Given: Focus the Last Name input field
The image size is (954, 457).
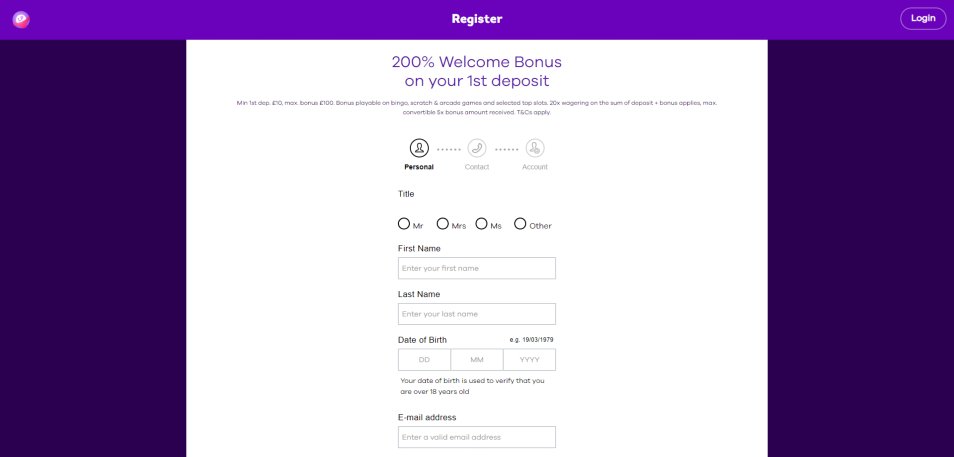Looking at the screenshot, I should tap(477, 314).
